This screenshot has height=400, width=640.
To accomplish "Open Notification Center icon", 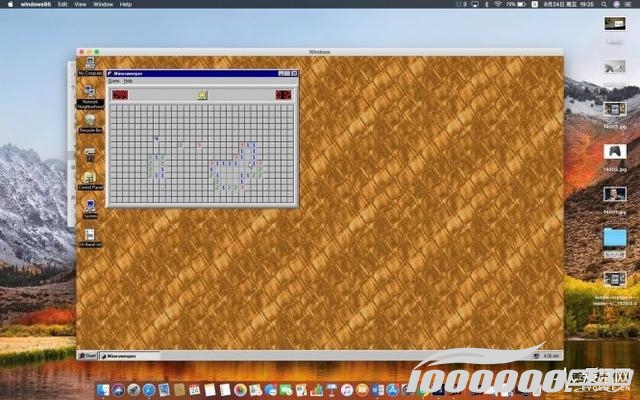I will click(x=629, y=4).
